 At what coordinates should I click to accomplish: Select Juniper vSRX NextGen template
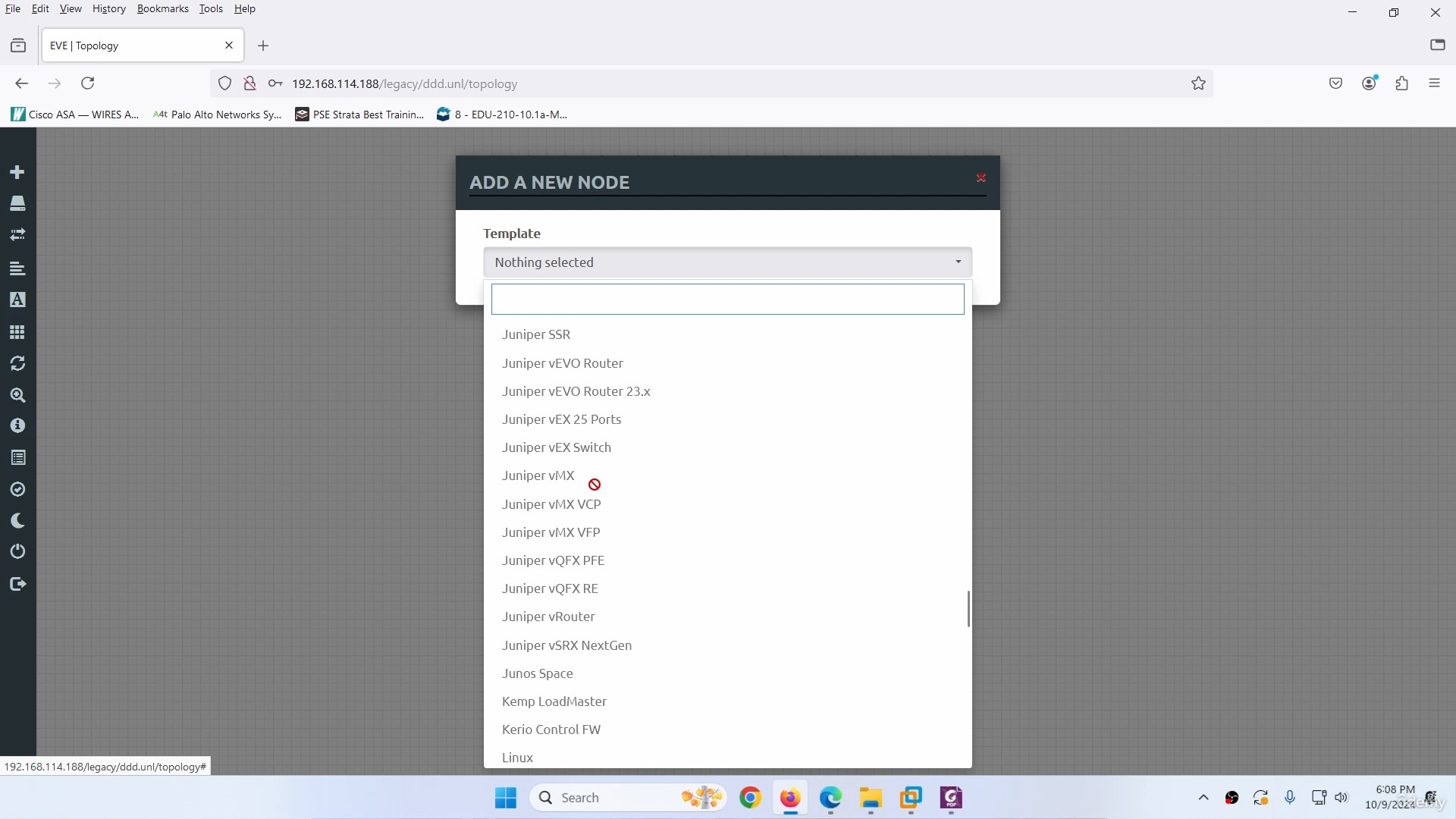727,645
